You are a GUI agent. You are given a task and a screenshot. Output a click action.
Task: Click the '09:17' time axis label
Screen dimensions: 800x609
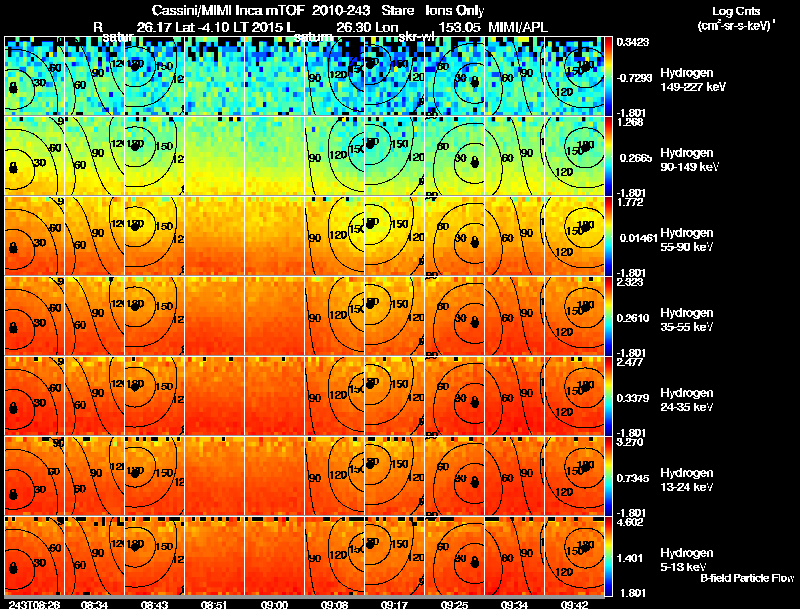pos(394,604)
